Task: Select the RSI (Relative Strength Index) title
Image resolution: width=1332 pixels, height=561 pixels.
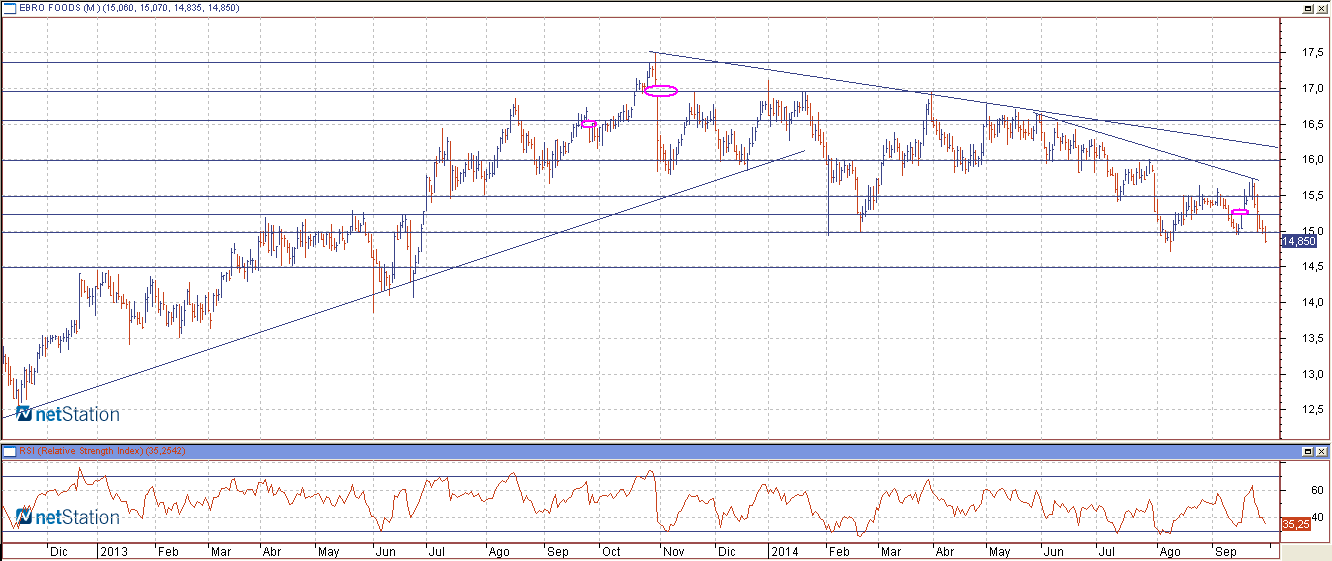Action: pos(83,452)
